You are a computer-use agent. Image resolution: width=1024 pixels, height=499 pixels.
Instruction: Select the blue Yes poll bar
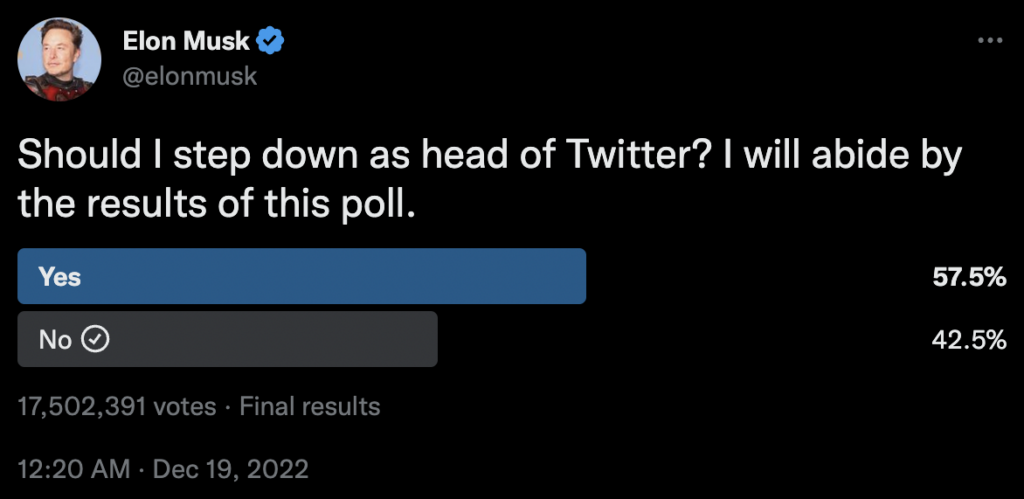tap(301, 276)
